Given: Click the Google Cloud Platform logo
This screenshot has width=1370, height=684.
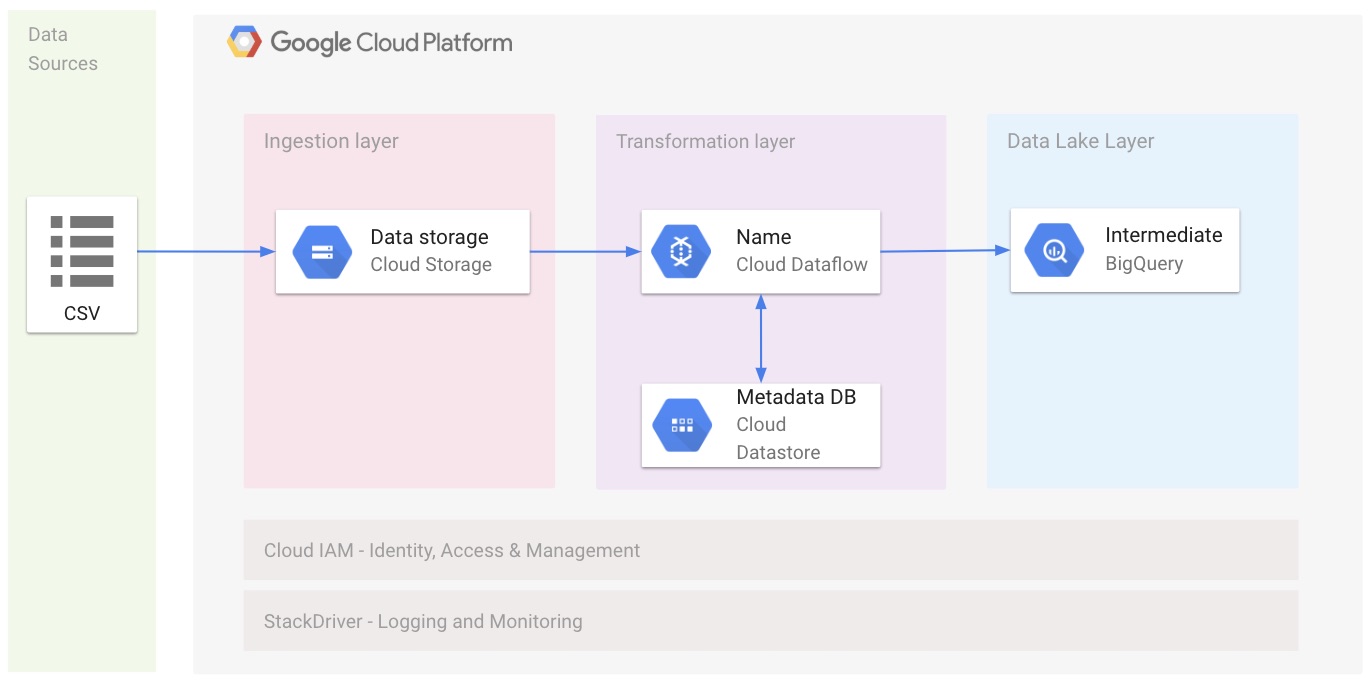Looking at the screenshot, I should [x=245, y=43].
